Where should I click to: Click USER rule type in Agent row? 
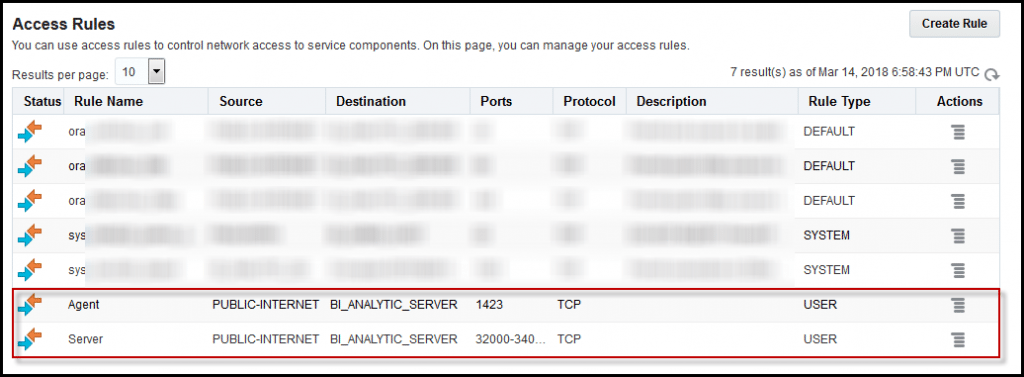coord(820,304)
